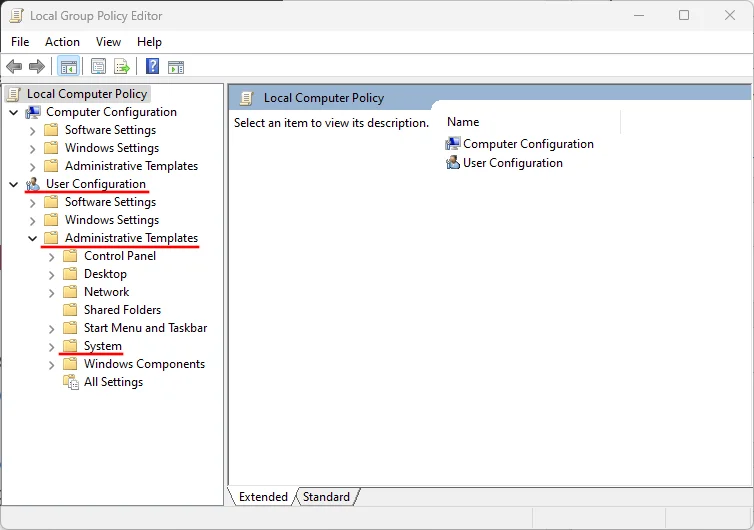Select the Extended tab
Viewport: 754px width, 530px height.
[x=263, y=497]
